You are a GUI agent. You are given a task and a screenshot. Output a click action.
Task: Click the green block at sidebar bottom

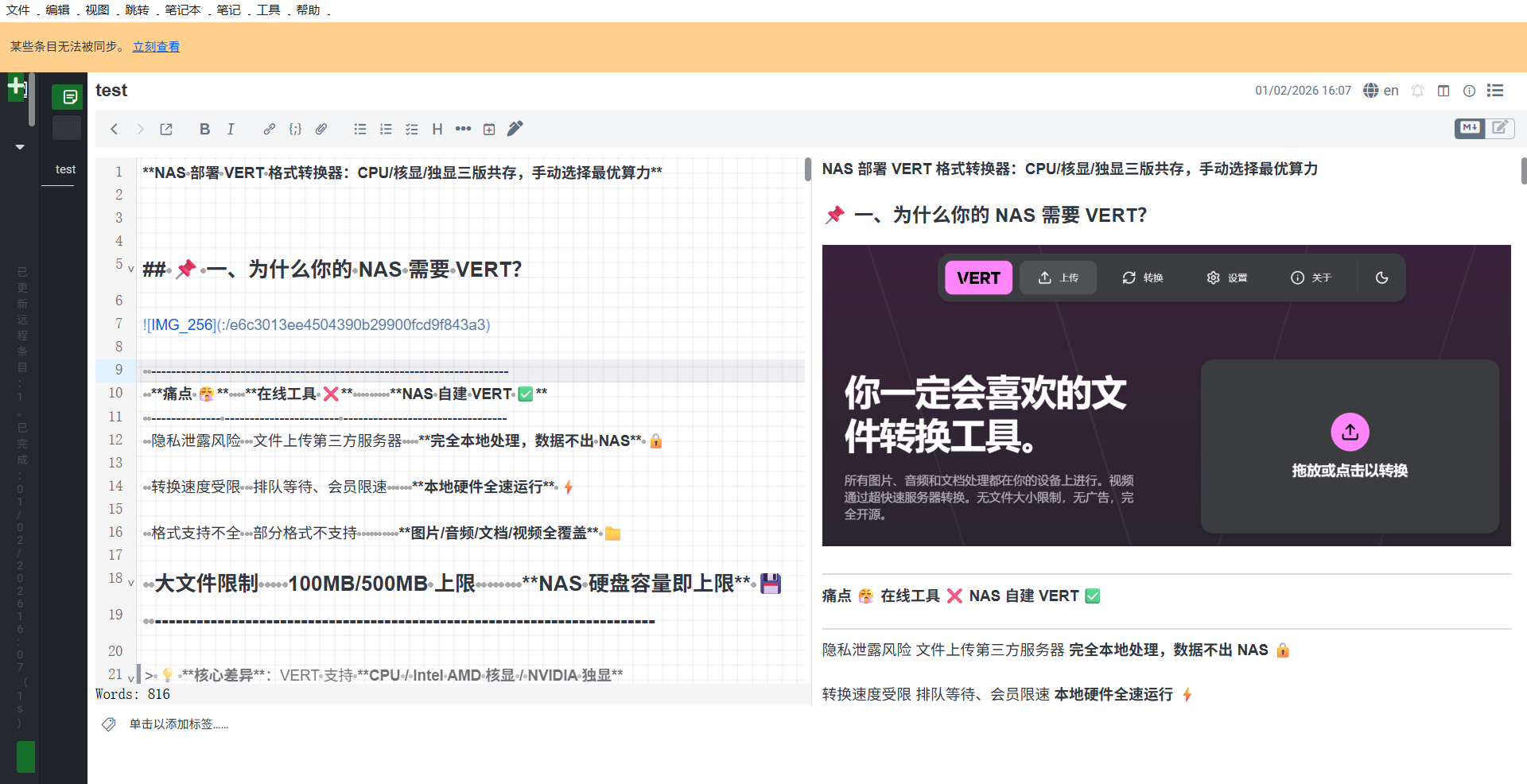pos(26,756)
